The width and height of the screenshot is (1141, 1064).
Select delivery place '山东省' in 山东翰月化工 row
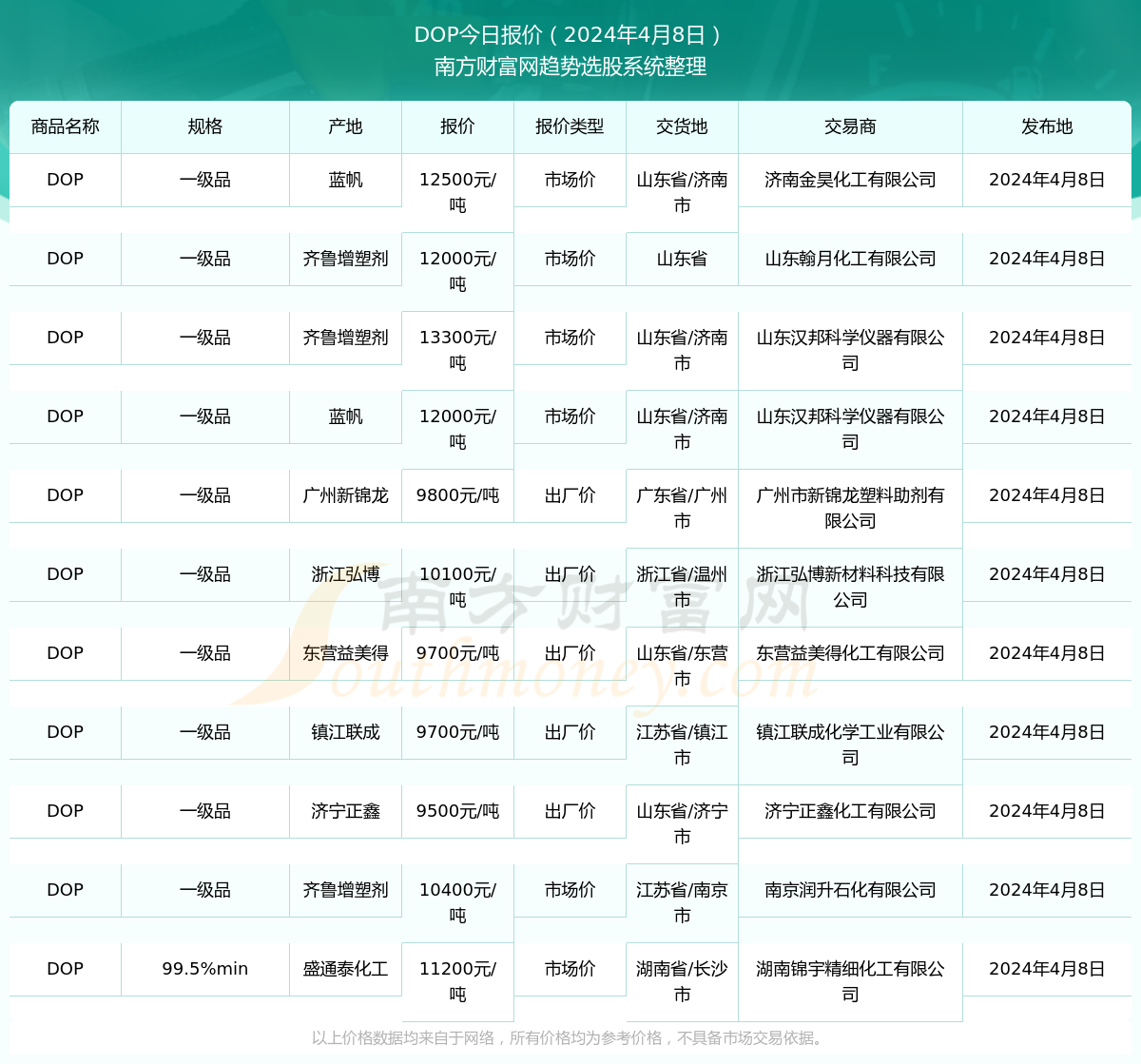pyautogui.click(x=682, y=259)
